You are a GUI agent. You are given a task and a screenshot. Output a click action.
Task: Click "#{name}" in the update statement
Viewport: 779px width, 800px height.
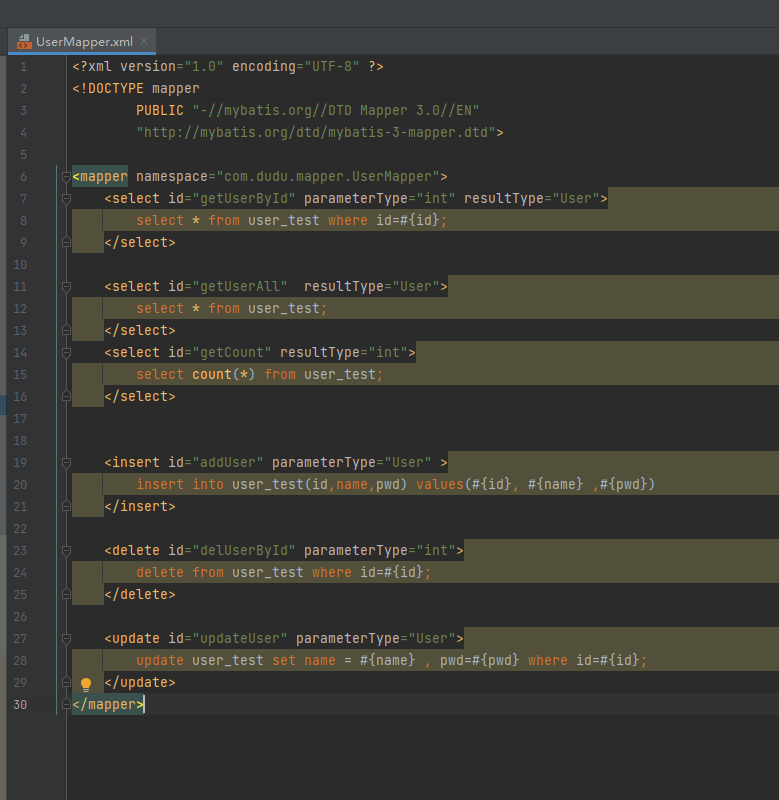pos(388,661)
